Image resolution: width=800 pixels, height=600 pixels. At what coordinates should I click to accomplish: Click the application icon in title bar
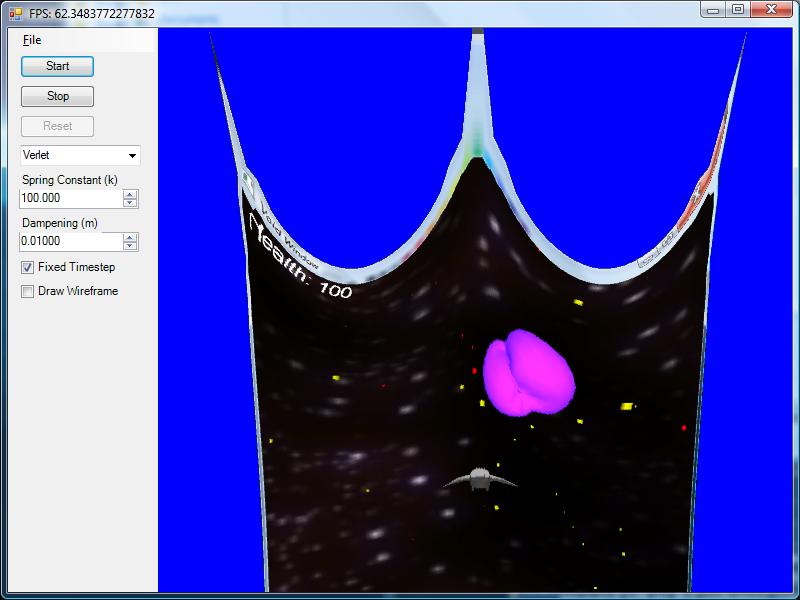pos(15,13)
